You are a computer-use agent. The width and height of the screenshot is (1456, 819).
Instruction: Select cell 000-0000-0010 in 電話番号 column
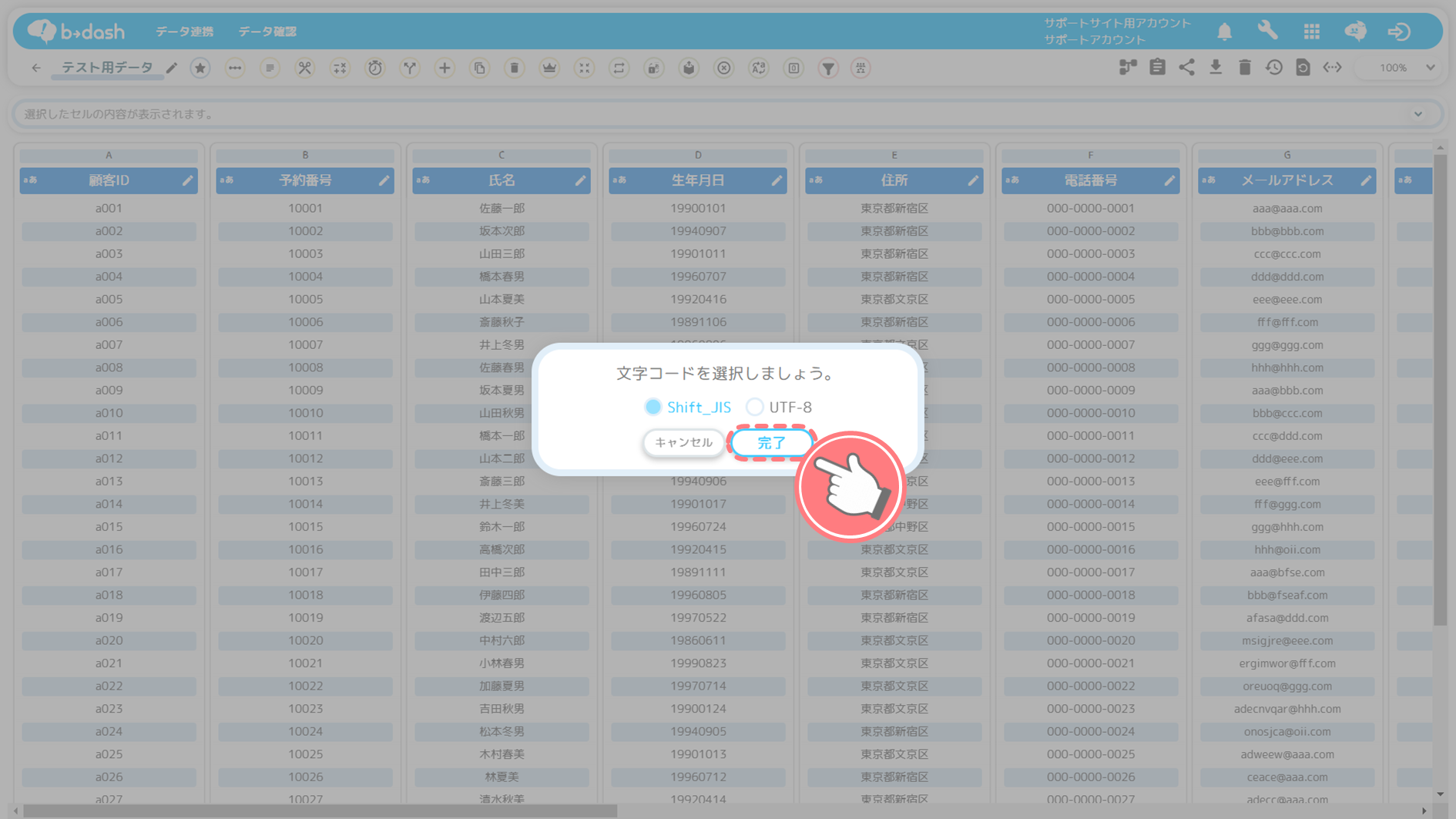tap(1091, 413)
